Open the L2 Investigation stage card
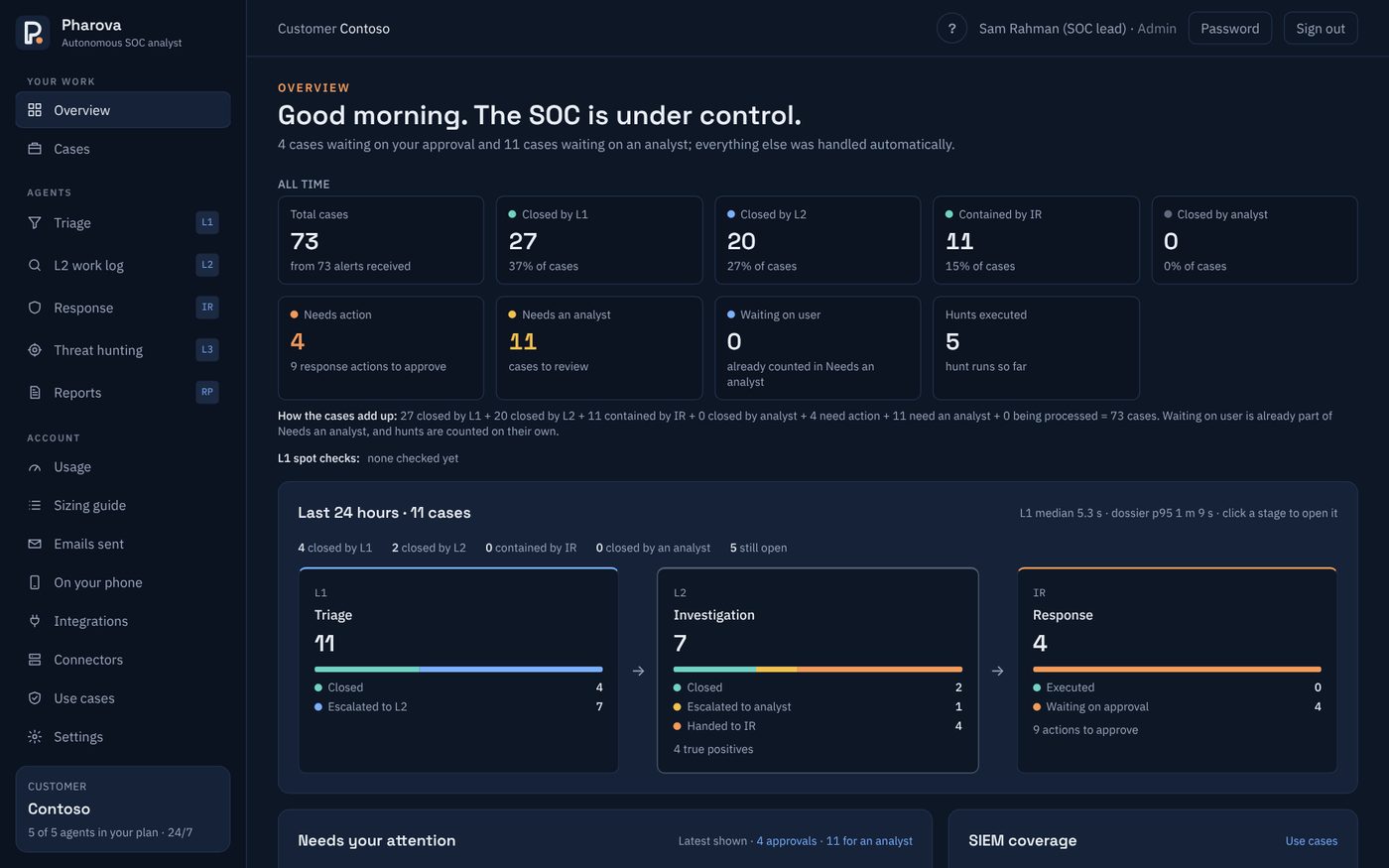This screenshot has height=868, width=1389. (818, 671)
